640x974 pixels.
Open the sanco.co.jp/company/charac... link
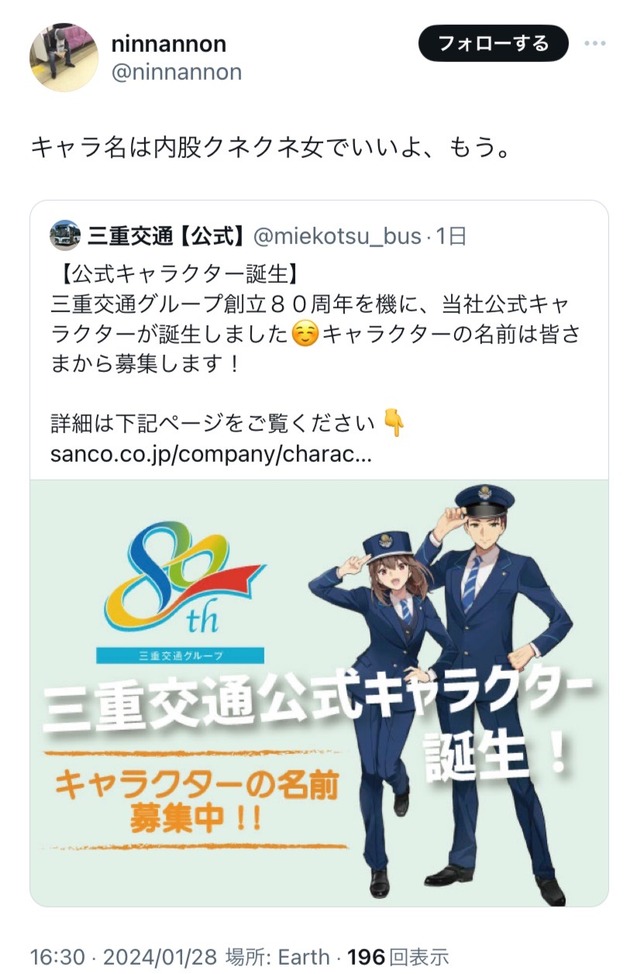pyautogui.click(x=211, y=454)
